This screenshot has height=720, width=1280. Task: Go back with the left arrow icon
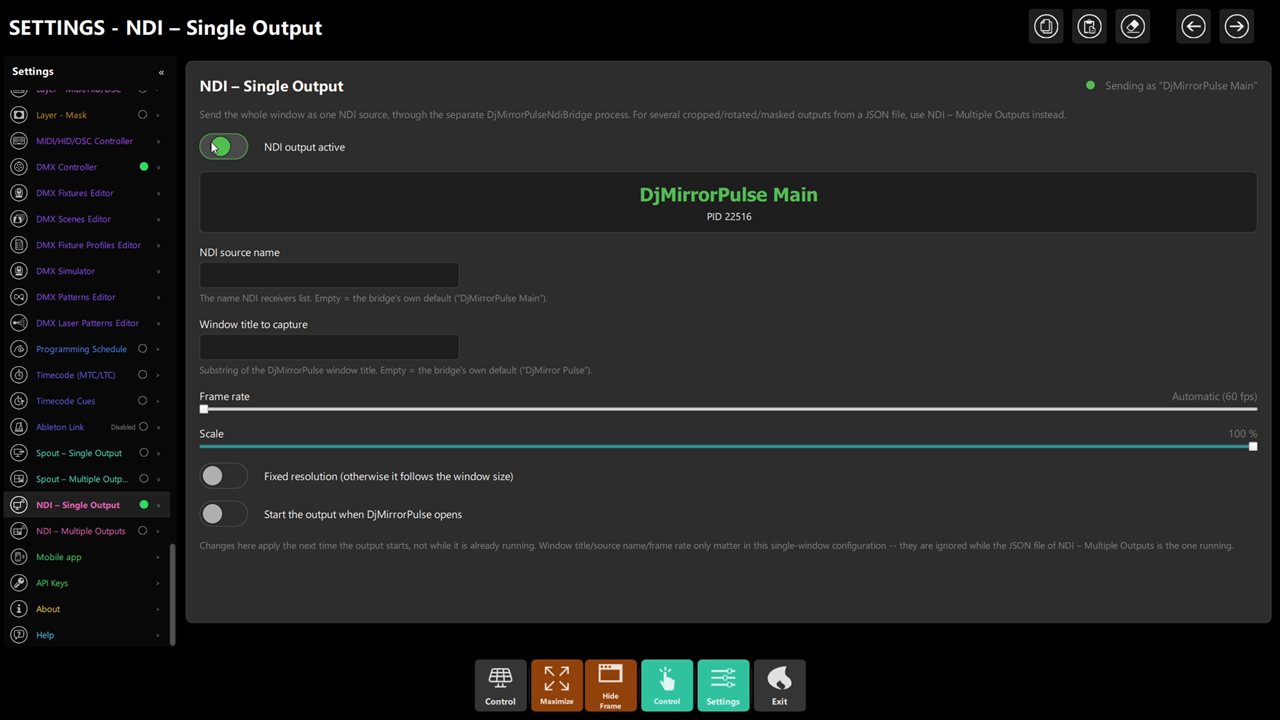pos(1193,27)
